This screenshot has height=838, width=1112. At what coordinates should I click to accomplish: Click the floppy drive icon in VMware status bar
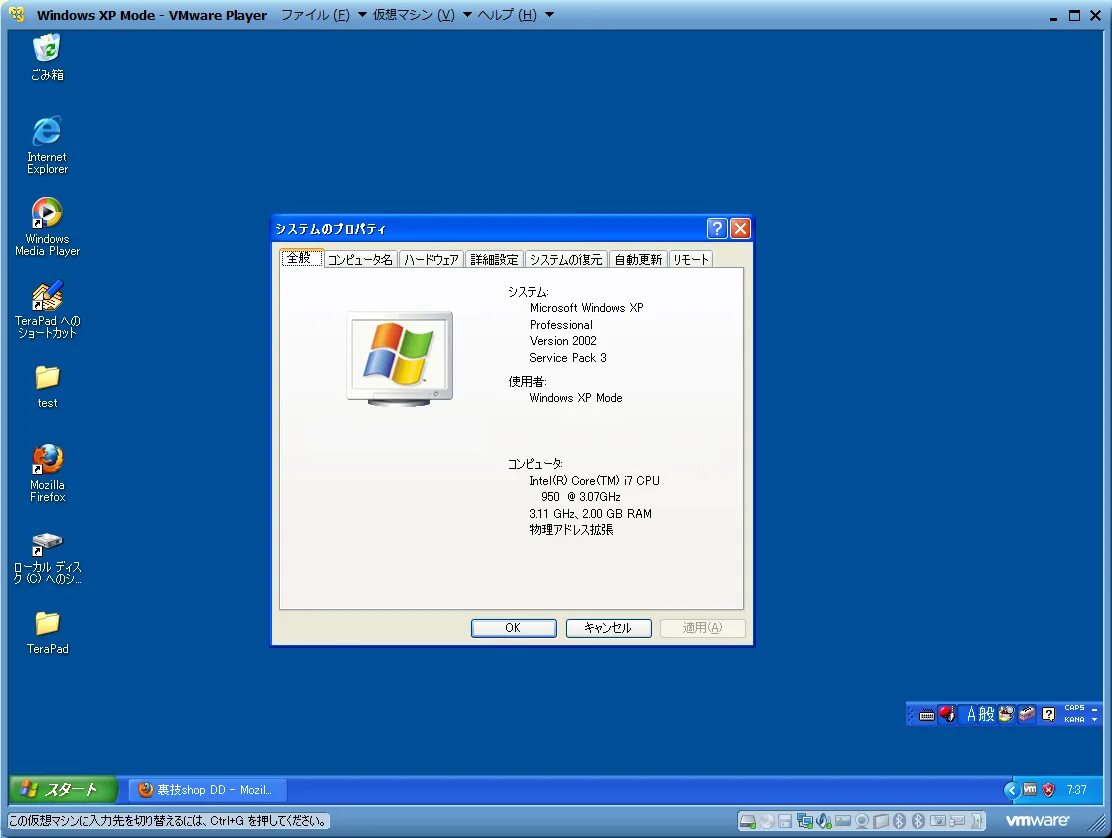pos(785,821)
